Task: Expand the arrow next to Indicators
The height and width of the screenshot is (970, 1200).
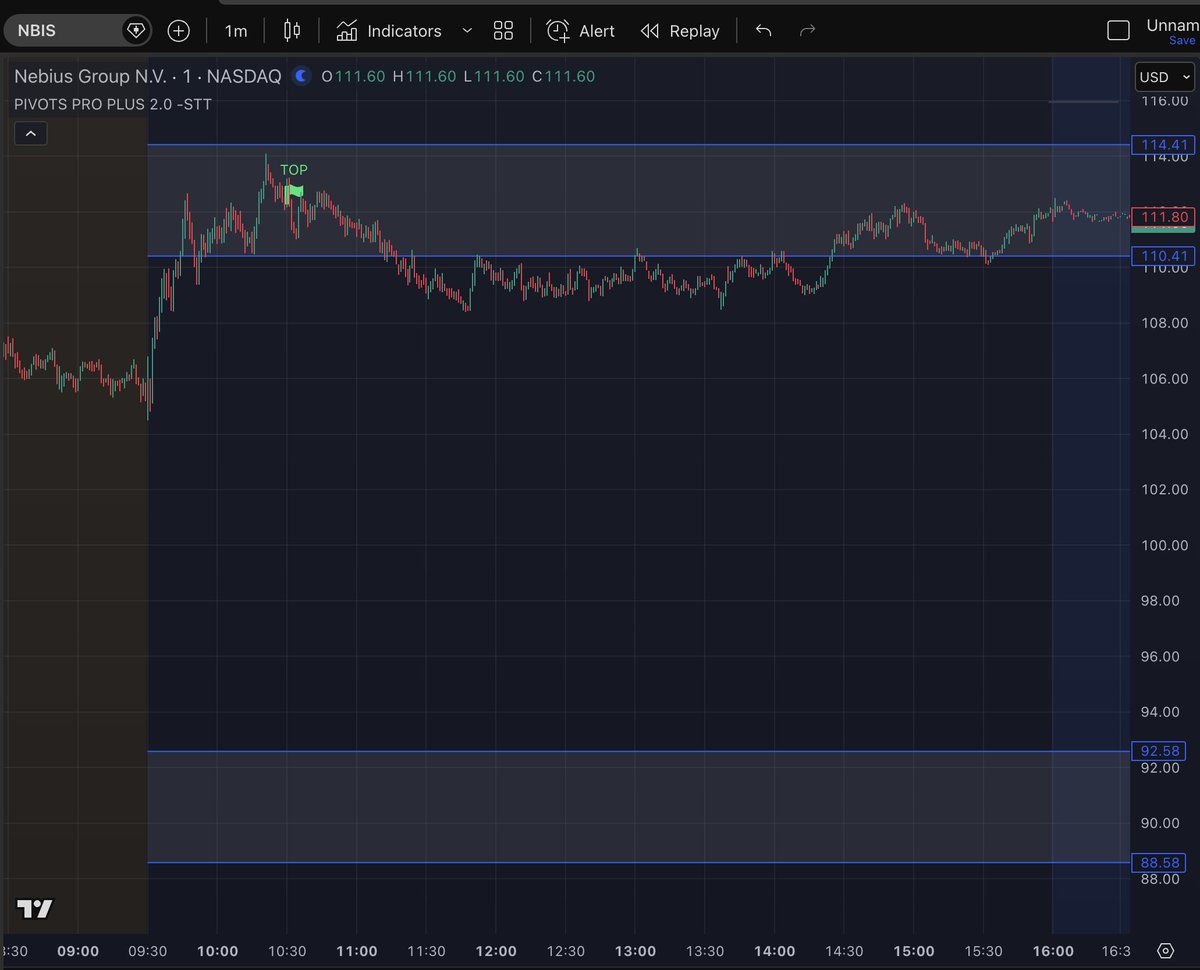Action: pos(467,31)
